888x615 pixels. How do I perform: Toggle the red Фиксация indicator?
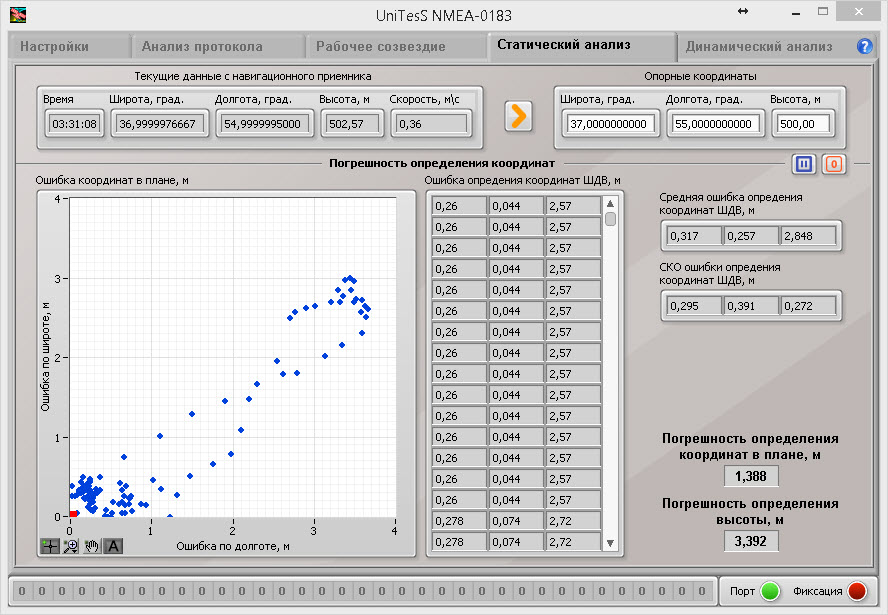pos(856,590)
